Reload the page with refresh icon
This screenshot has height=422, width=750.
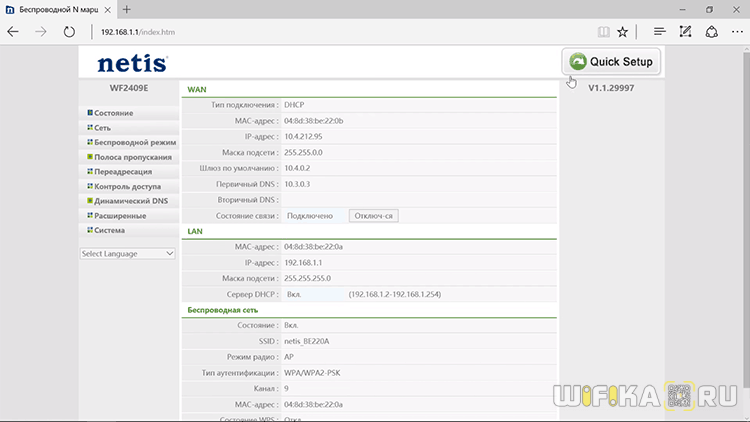click(69, 32)
